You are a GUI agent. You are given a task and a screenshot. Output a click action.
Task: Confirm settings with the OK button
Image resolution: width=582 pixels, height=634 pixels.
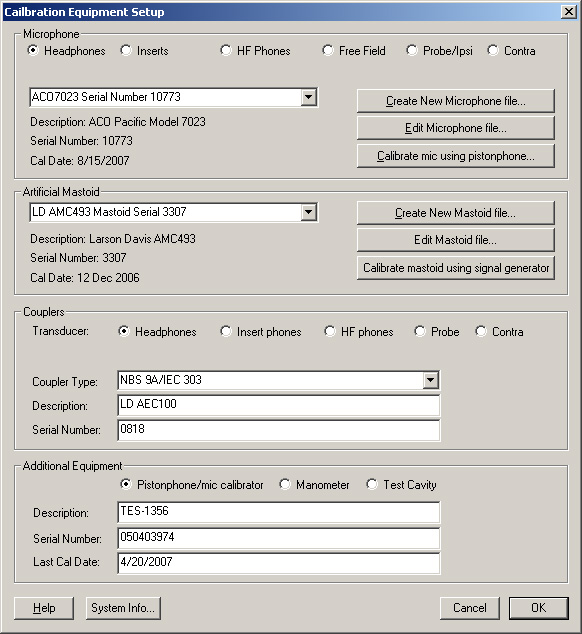pyautogui.click(x=539, y=608)
